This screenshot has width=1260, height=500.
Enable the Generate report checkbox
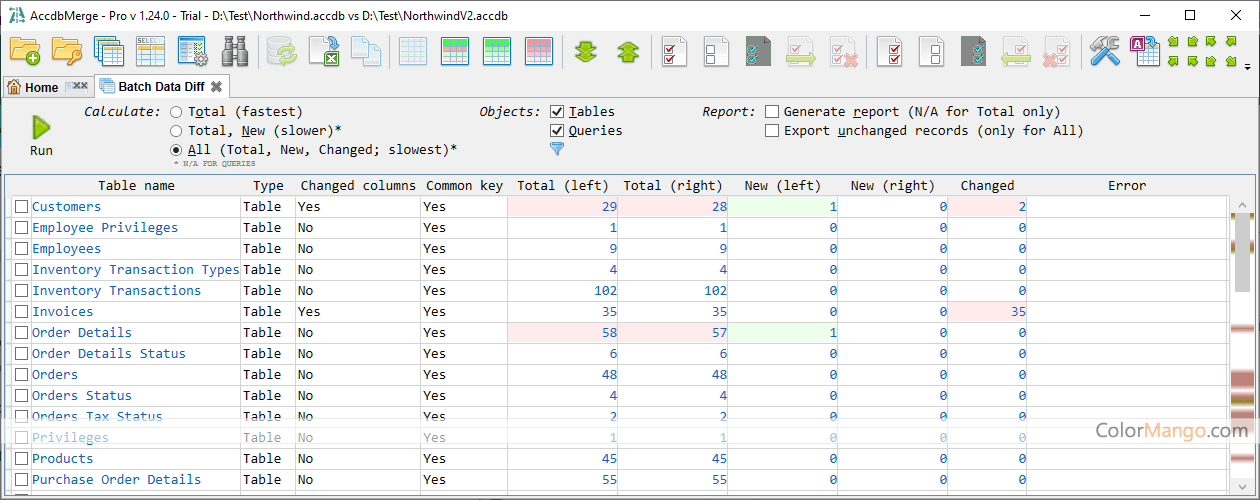(772, 112)
